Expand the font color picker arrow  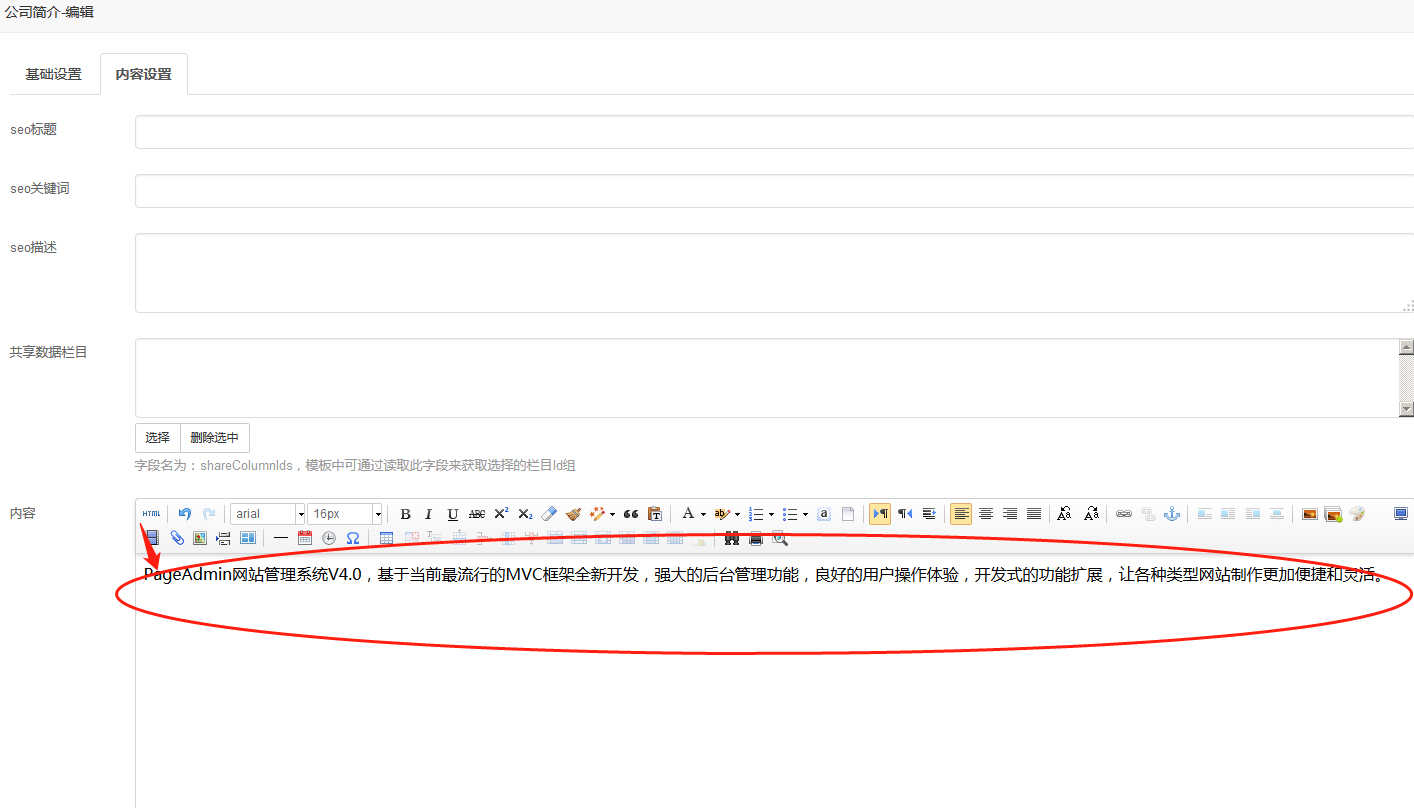703,514
